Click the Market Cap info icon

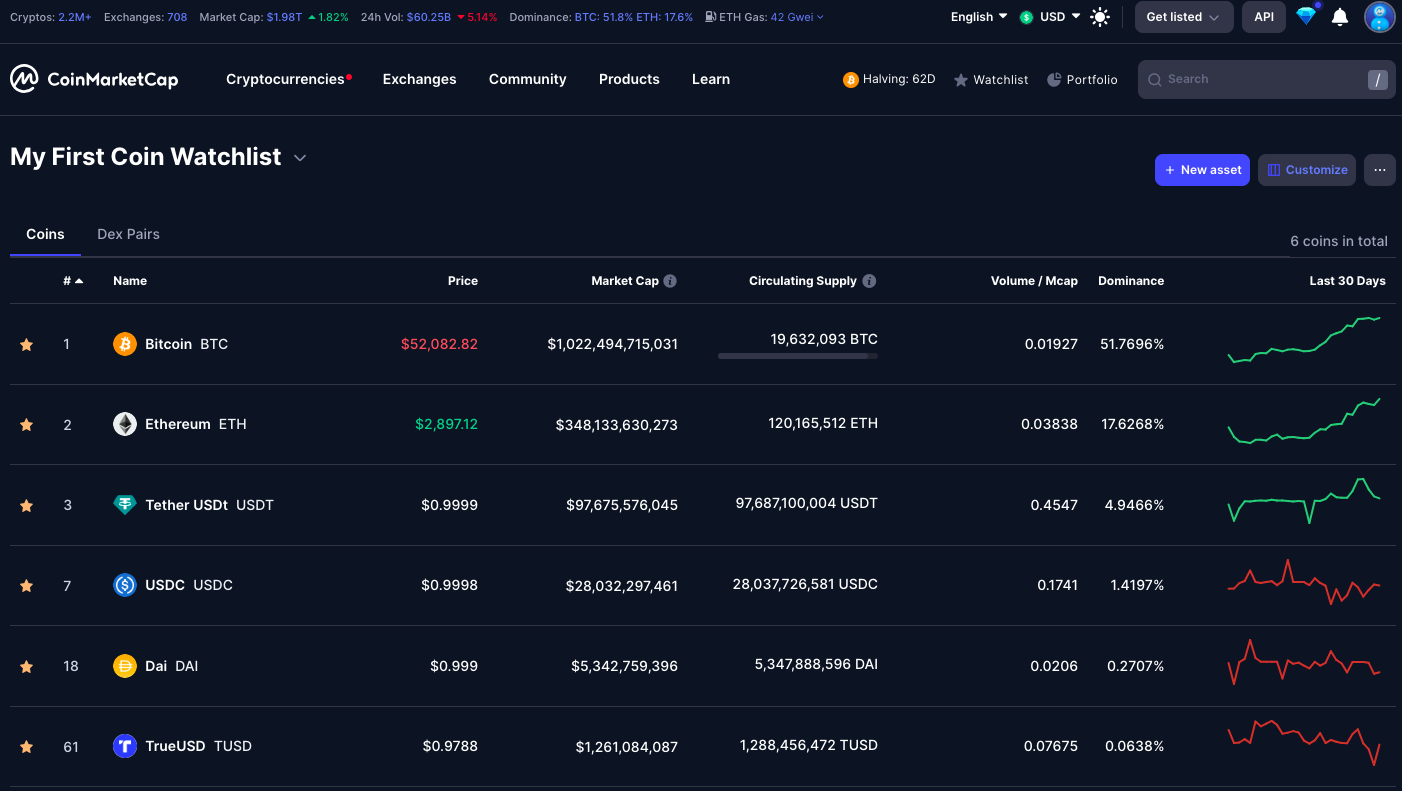tap(670, 281)
